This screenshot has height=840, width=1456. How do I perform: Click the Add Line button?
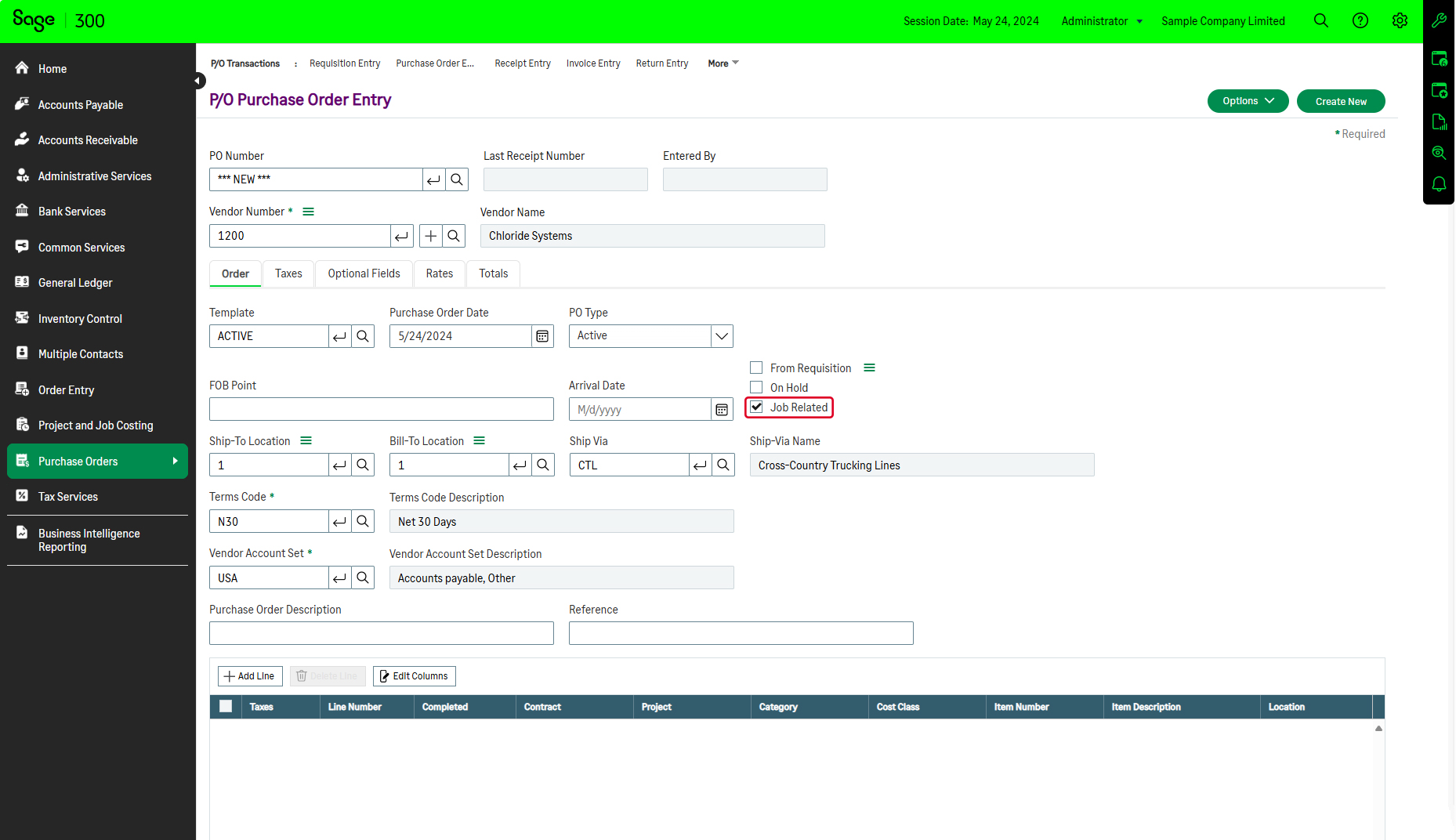click(250, 676)
